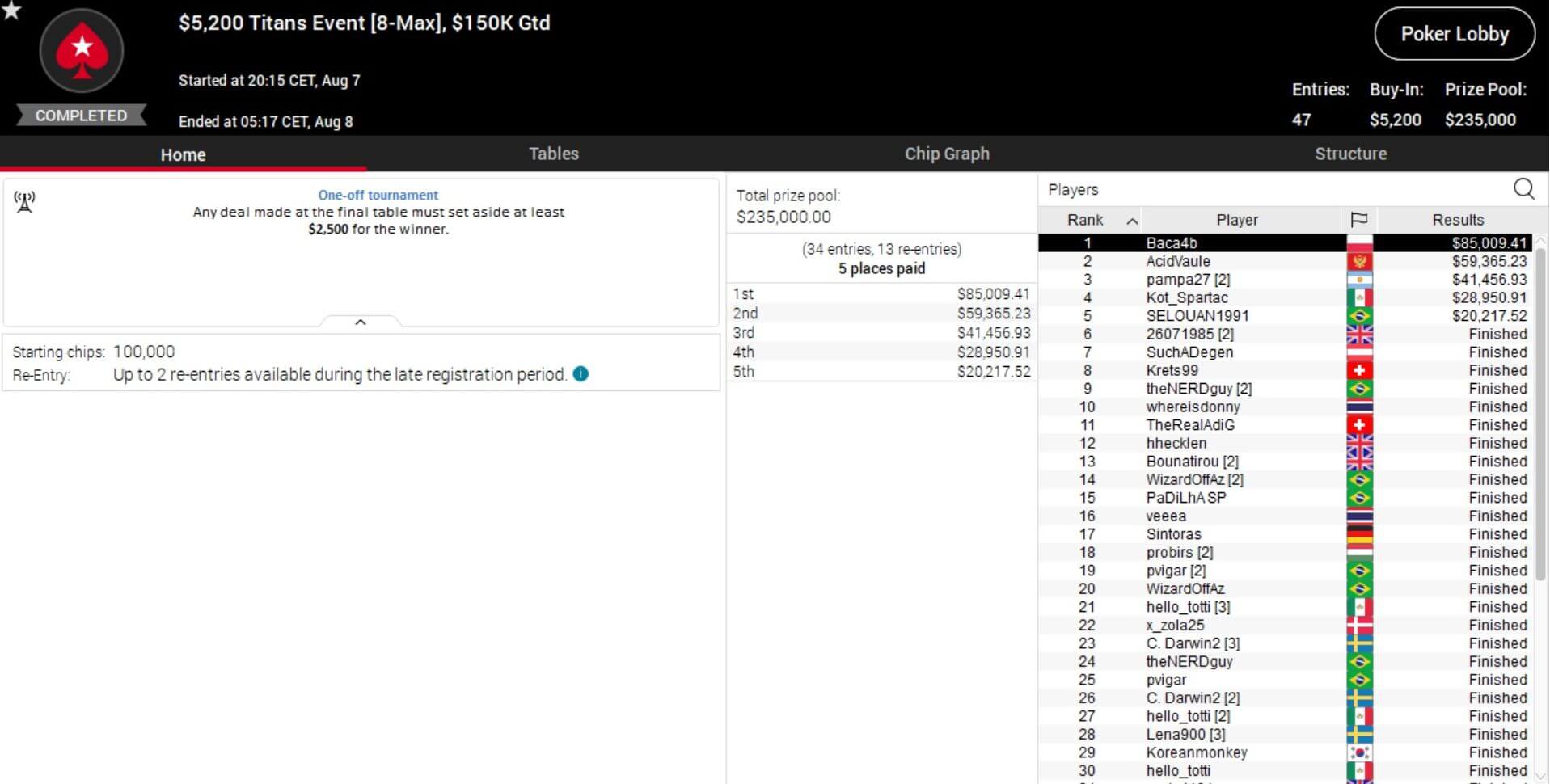Sort by the Results column header
The image size is (1550, 784).
1457,220
